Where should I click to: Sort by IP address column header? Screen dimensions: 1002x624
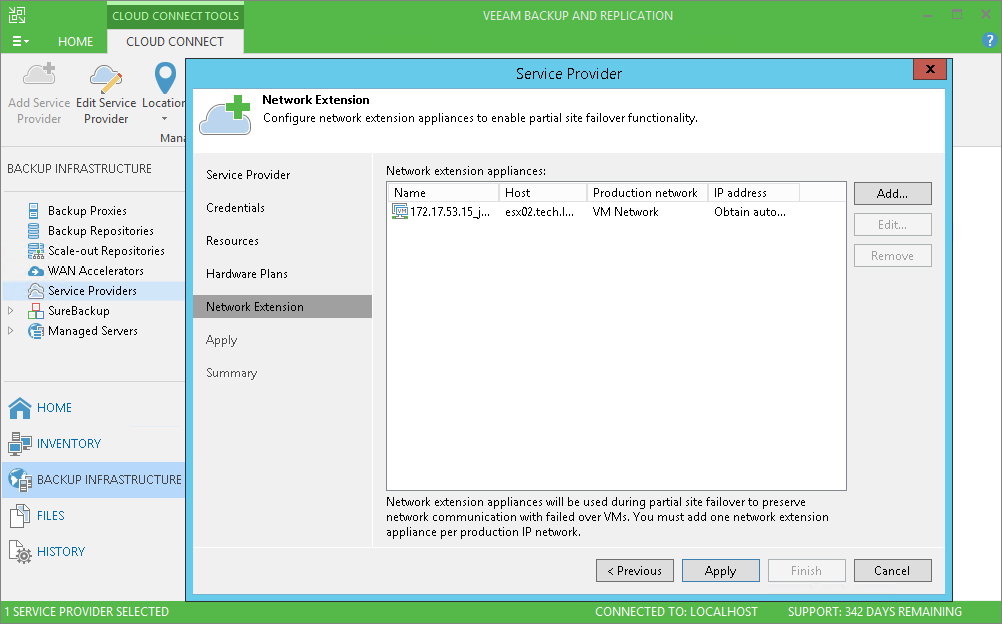753,192
